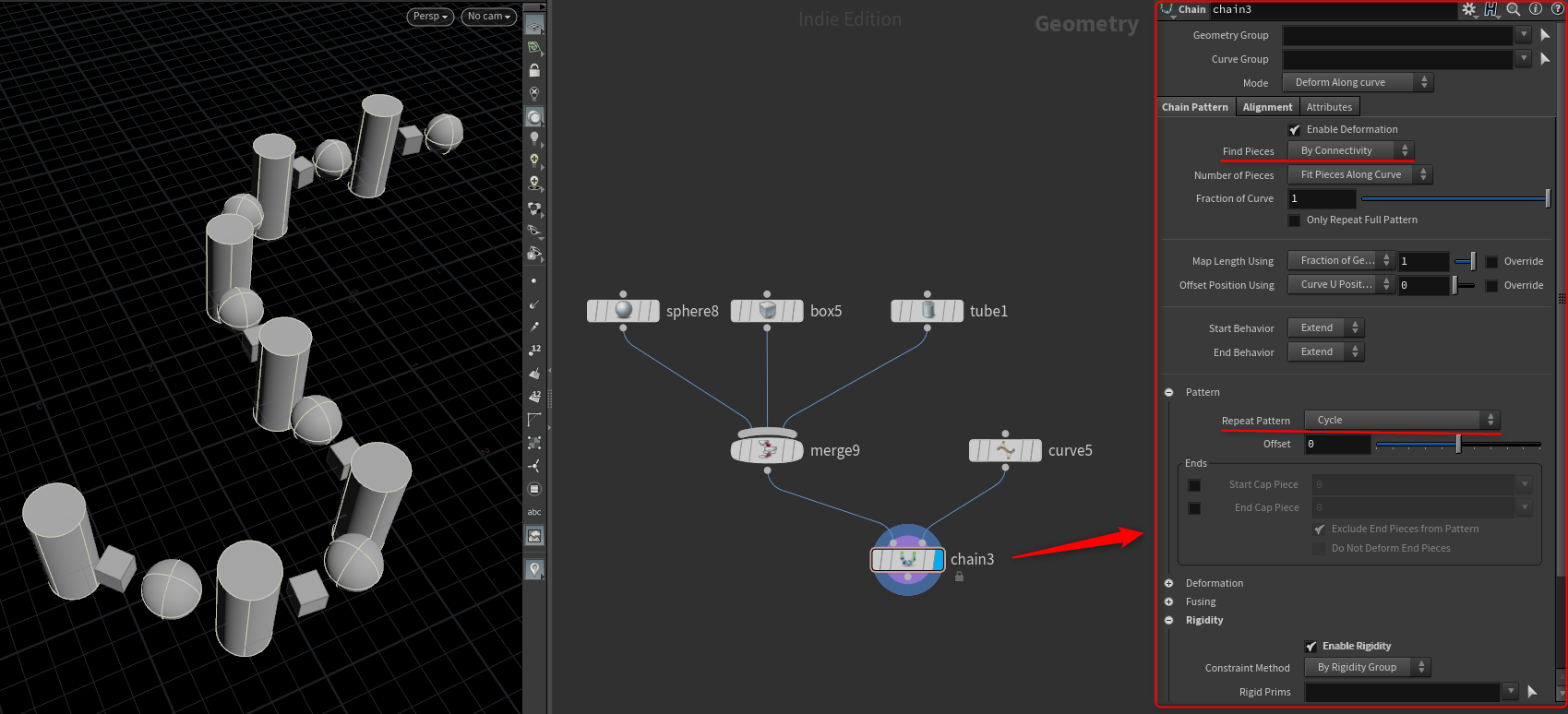Viewport: 1568px width, 714px height.
Task: Click the Houdini H presets icon
Action: (x=1491, y=9)
